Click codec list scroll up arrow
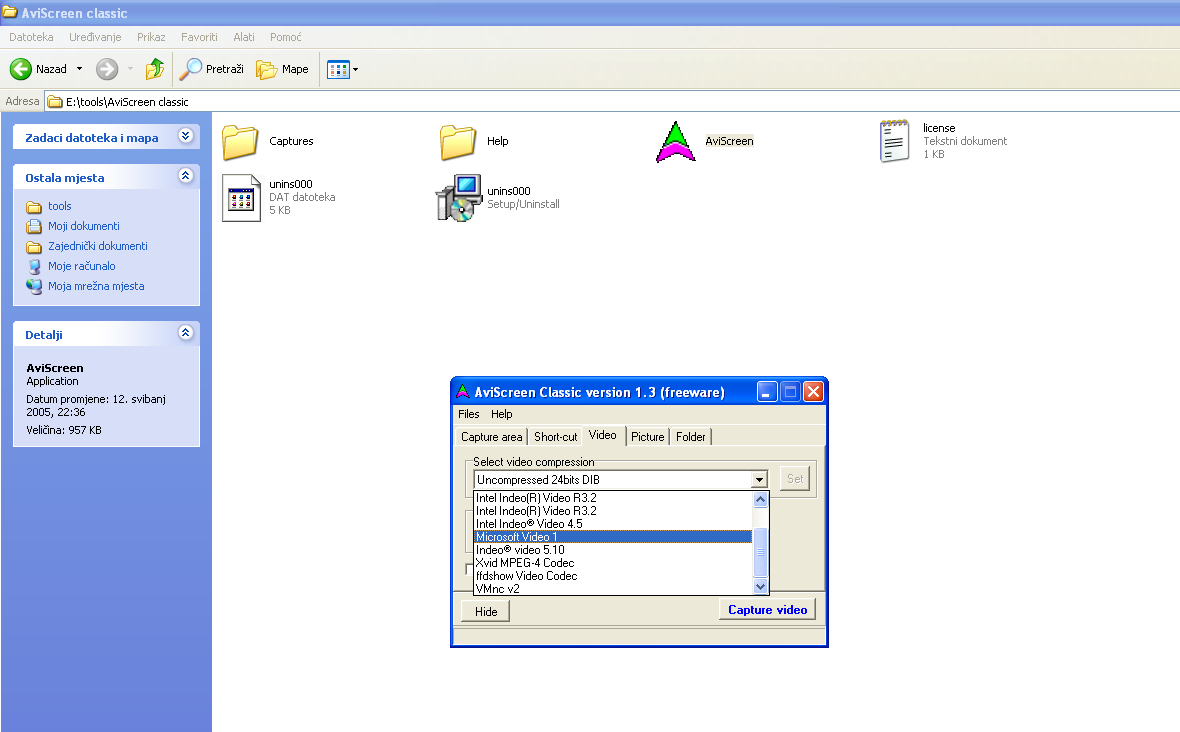The image size is (1180, 732). (x=760, y=500)
